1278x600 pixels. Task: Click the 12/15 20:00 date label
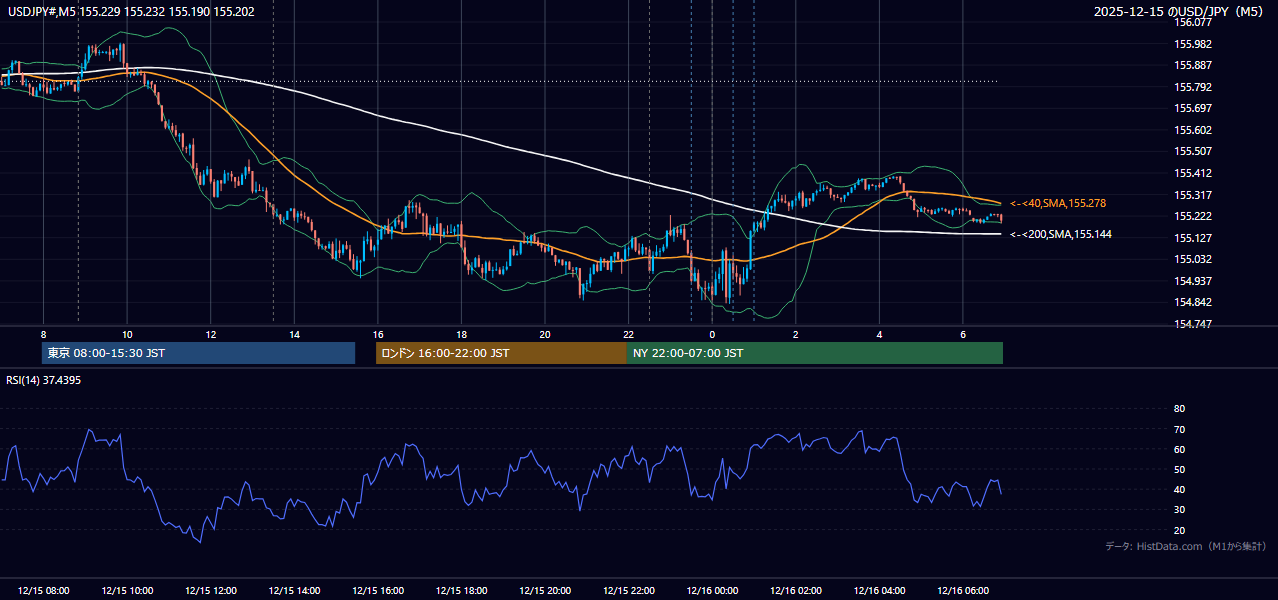tap(545, 591)
